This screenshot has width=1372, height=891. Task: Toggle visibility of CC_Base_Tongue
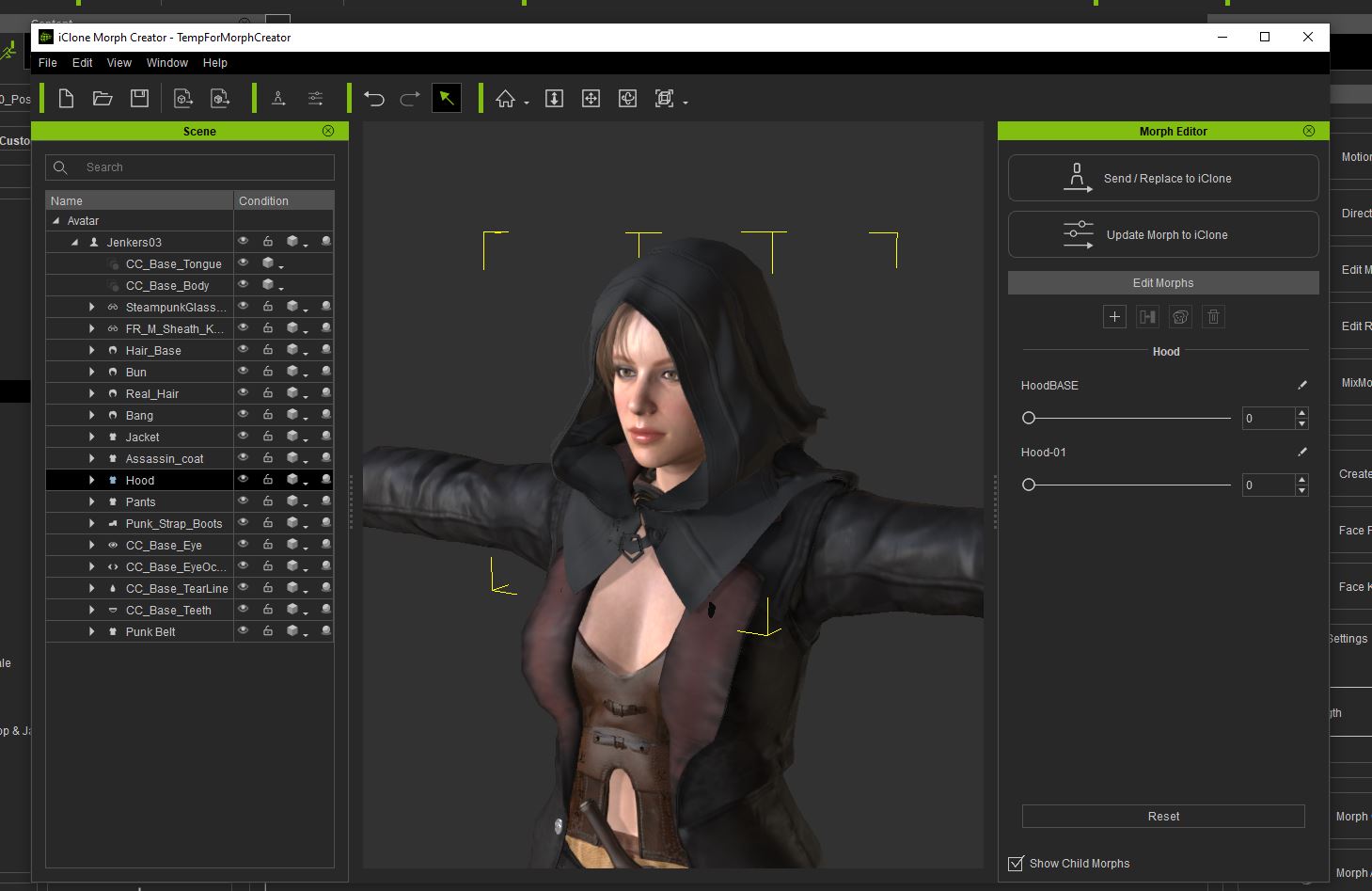tap(244, 263)
